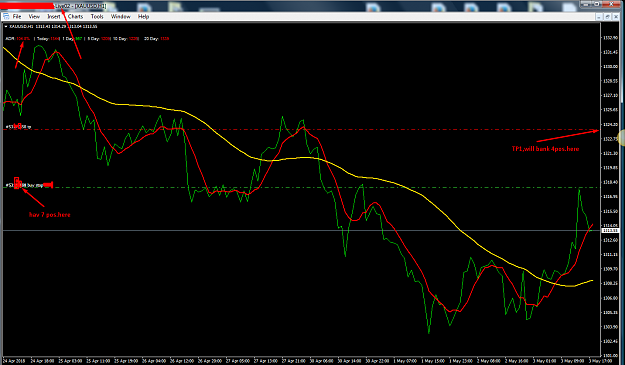Click the 1 May 15:00 time label
The image size is (625, 365).
(x=433, y=361)
